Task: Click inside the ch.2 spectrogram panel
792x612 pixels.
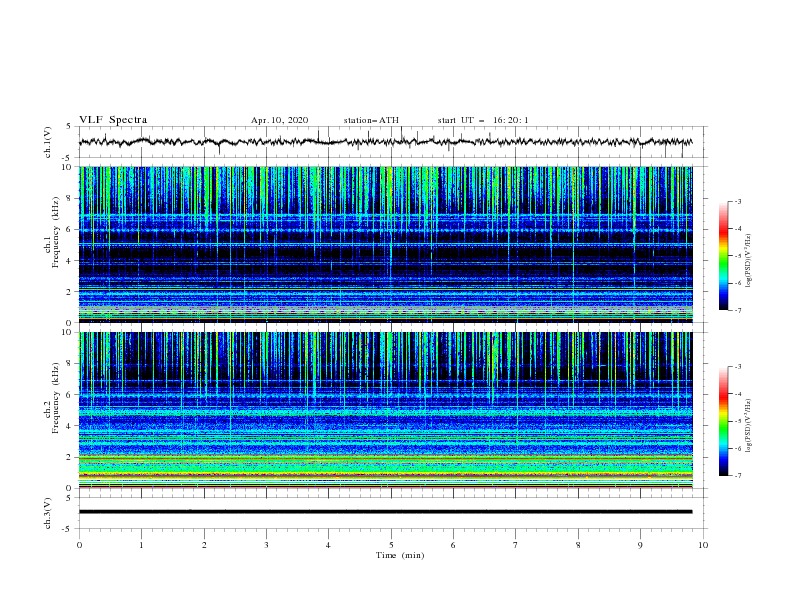Action: (x=385, y=410)
